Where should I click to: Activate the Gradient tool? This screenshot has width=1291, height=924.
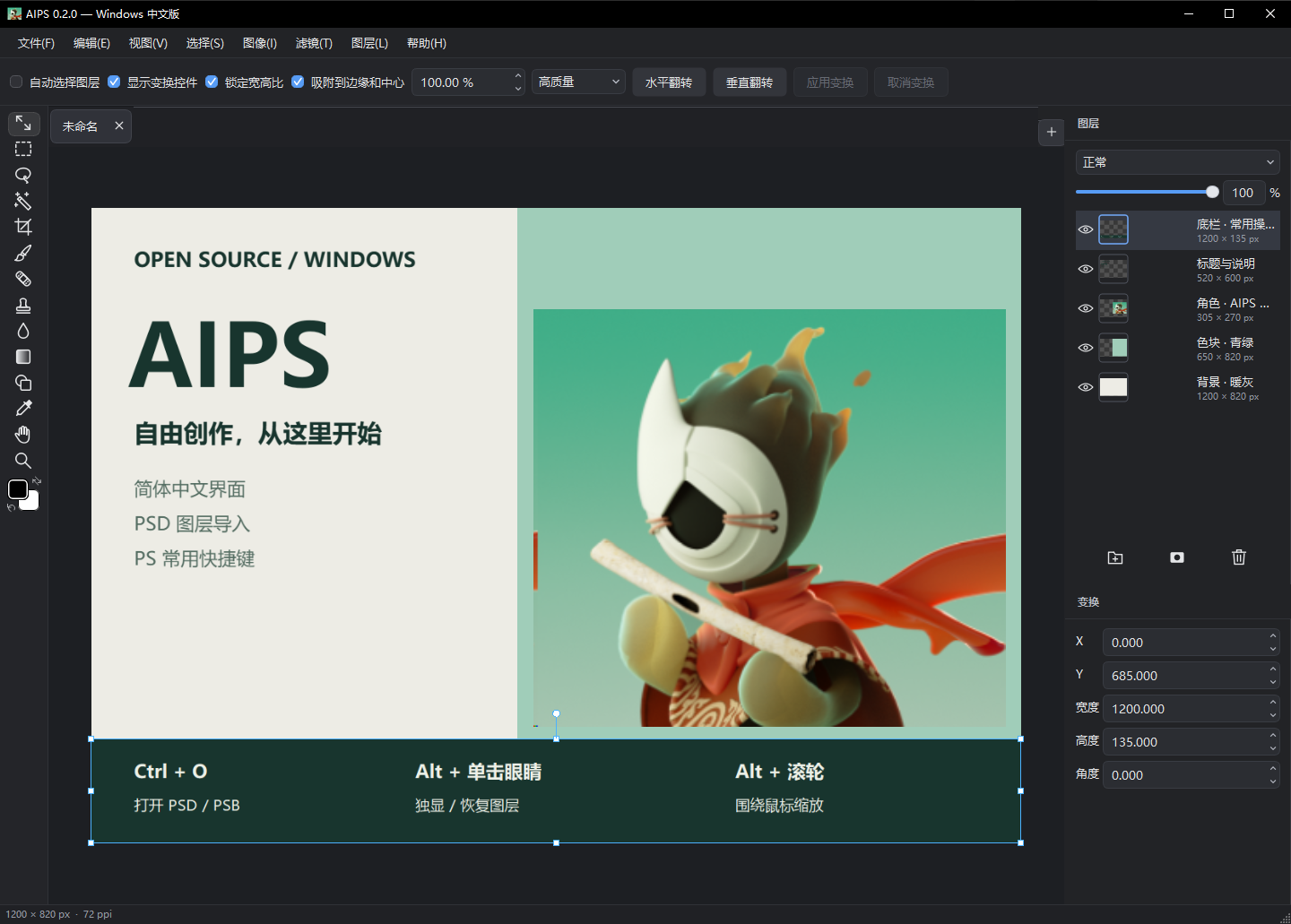click(x=23, y=357)
